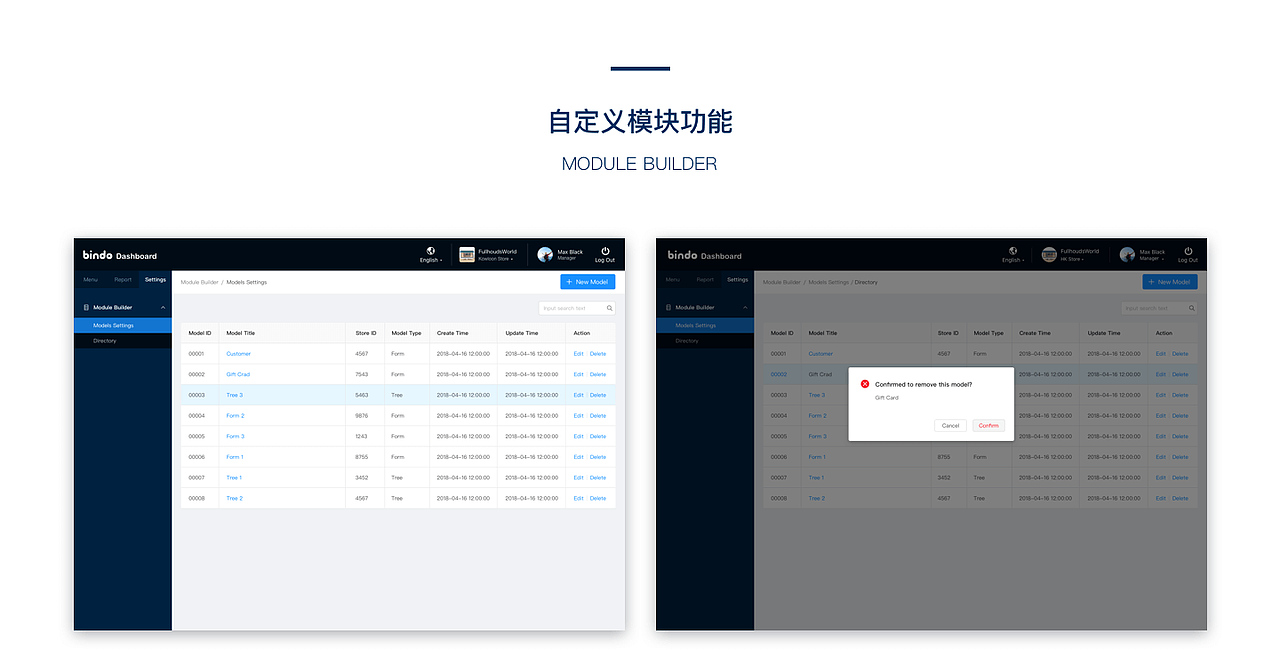Click Log Out power icon in Kowloon Store dashboard
The height and width of the screenshot is (658, 1280).
pos(605,251)
